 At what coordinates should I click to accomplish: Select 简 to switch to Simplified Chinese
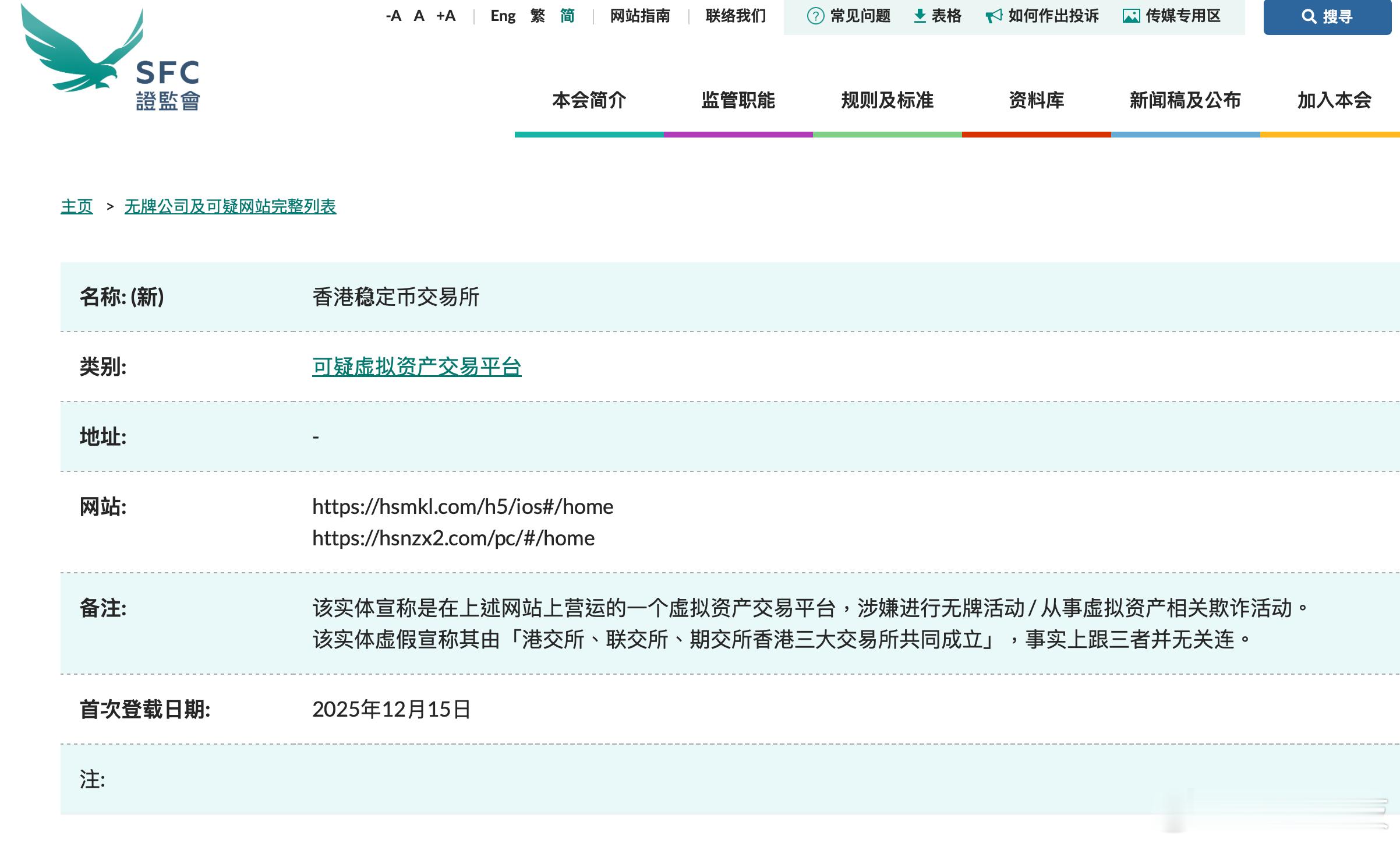tap(566, 16)
